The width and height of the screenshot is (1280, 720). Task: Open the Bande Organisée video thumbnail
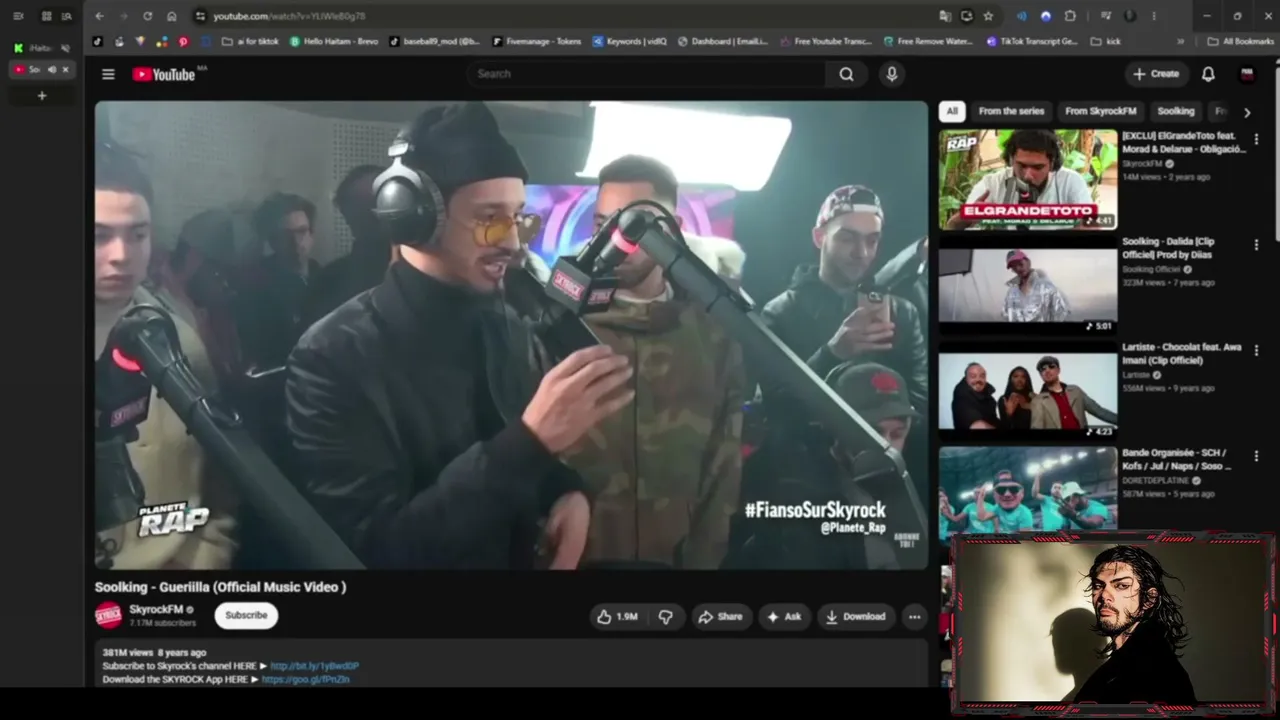click(1028, 490)
